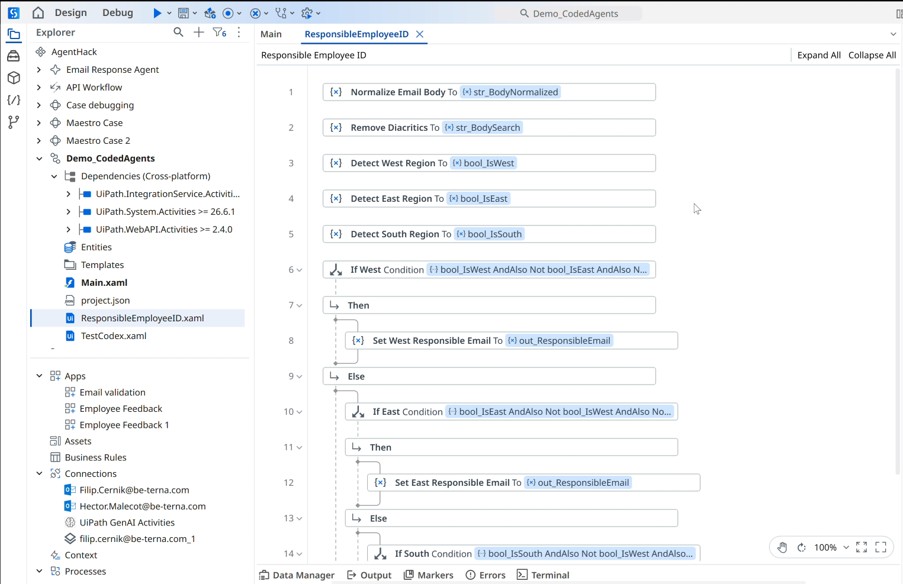Select the Normalize Email Body activity
The image size is (903, 584).
489,92
